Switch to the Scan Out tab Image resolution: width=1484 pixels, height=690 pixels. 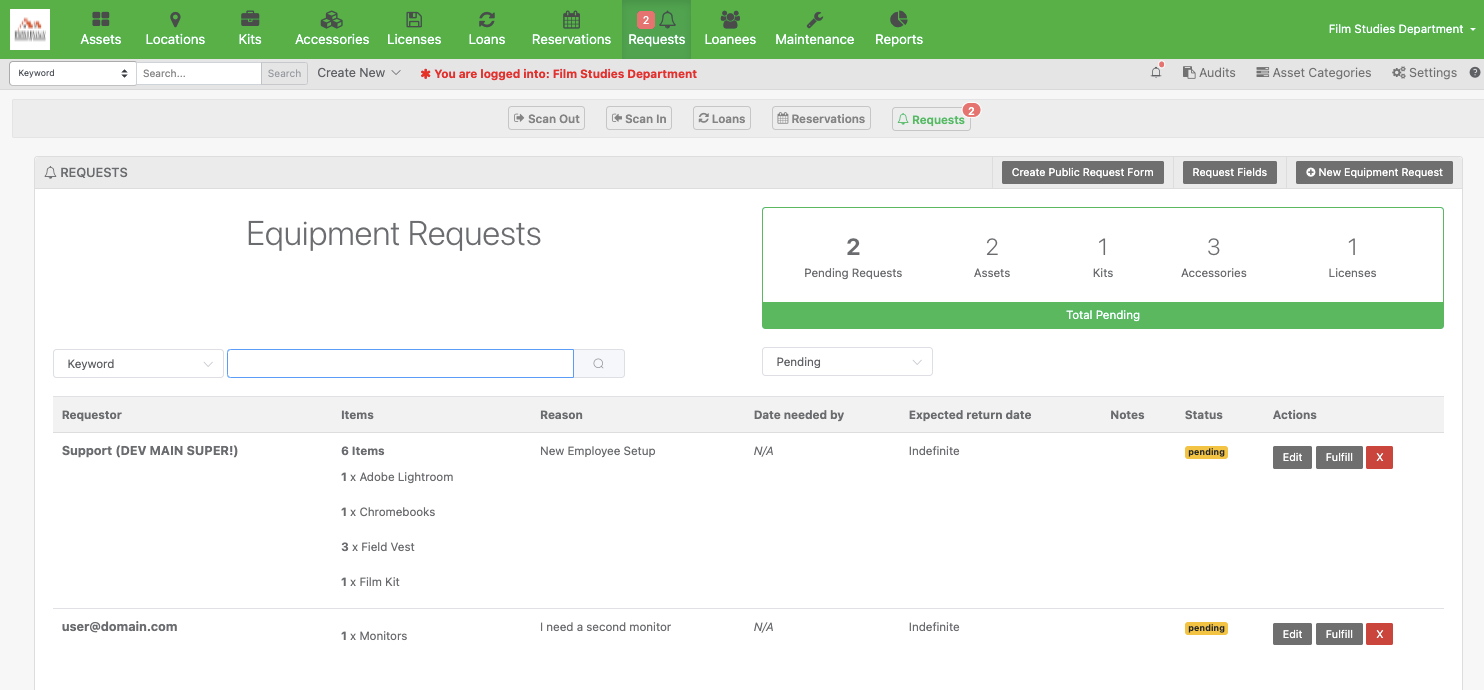coord(546,119)
